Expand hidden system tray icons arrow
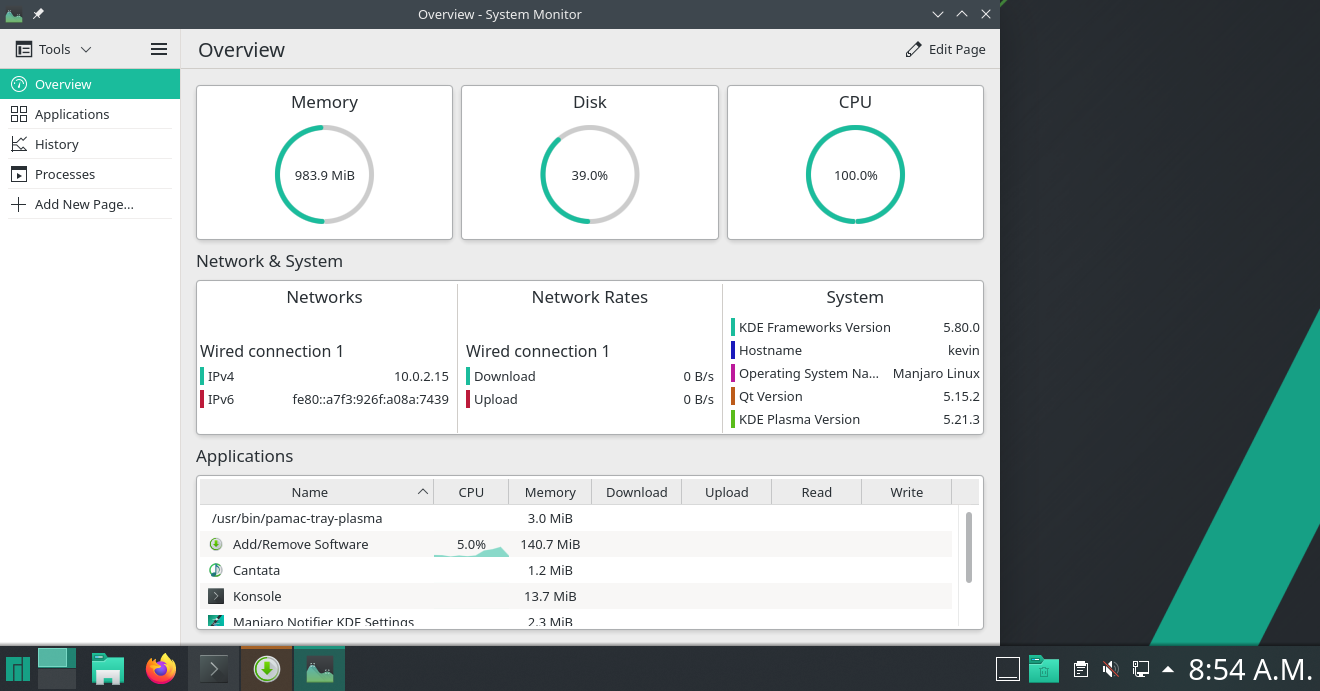Image resolution: width=1320 pixels, height=691 pixels. [1167, 669]
